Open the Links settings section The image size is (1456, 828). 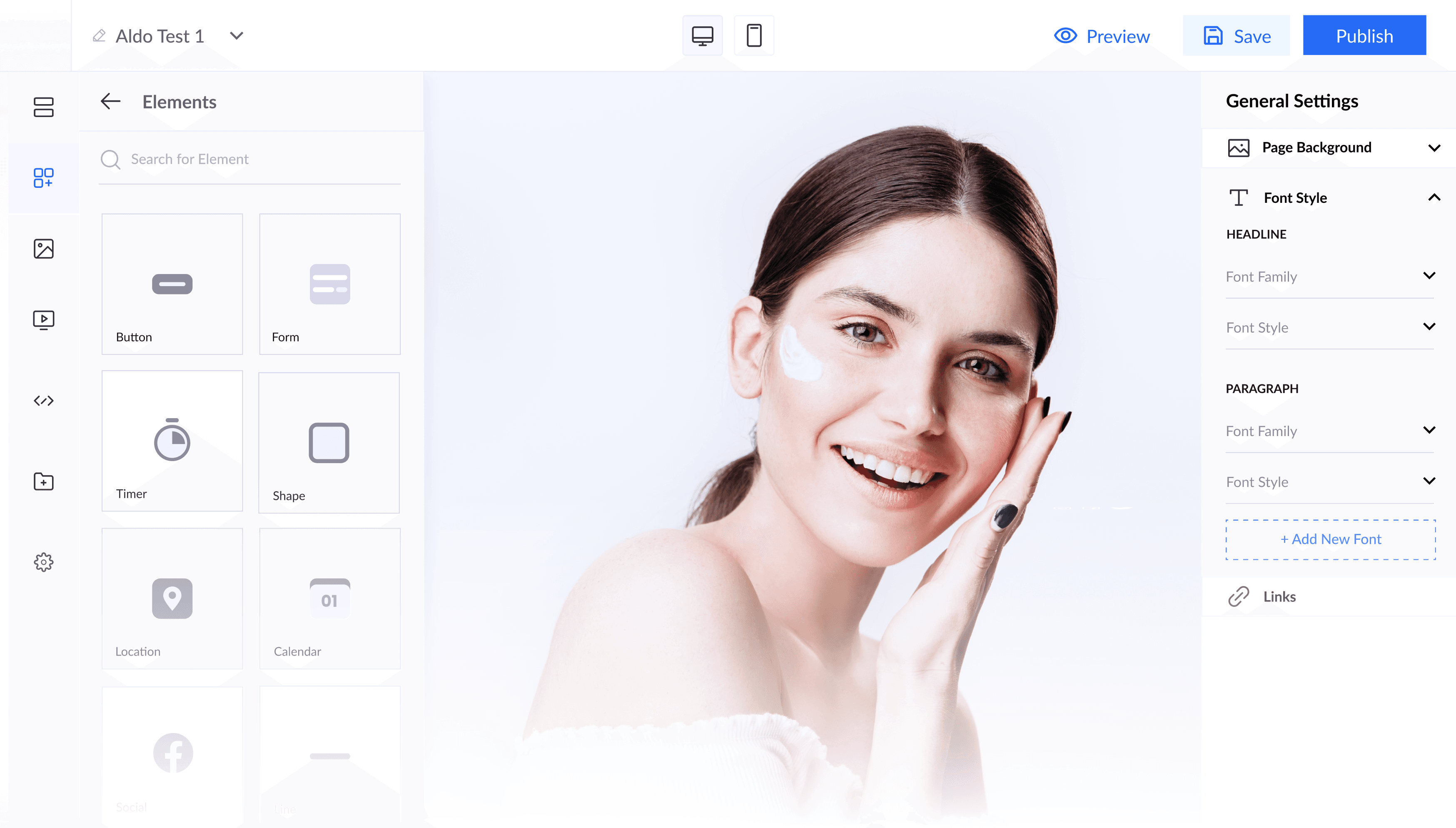coord(1279,596)
